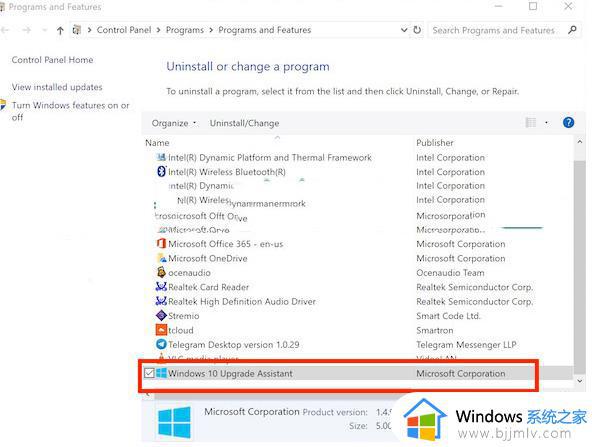
Task: Click the scrollbar up arrow
Action: 580,142
